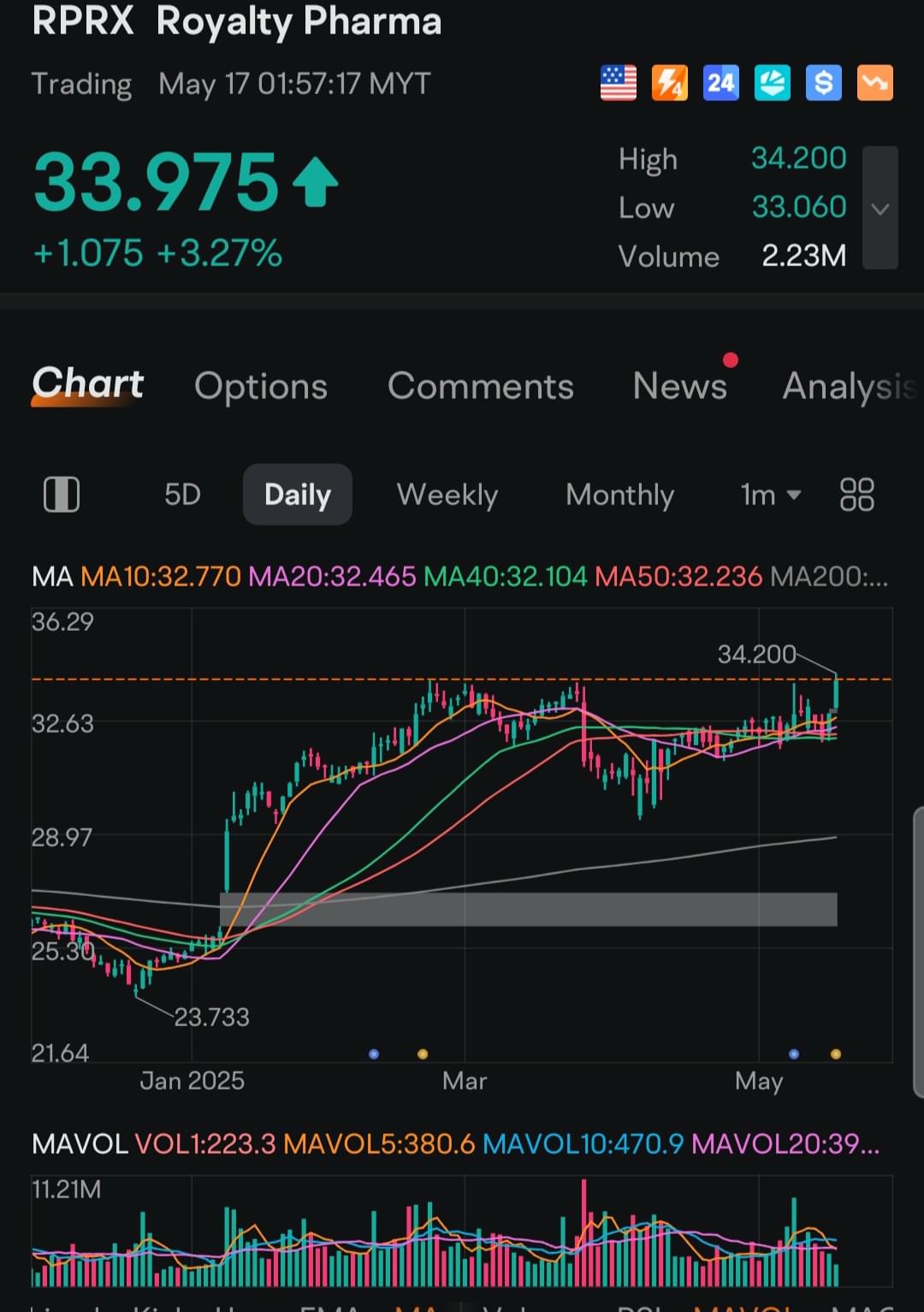Tap the yellow event dot before March
Image resolution: width=924 pixels, height=1312 pixels.
tap(423, 1054)
